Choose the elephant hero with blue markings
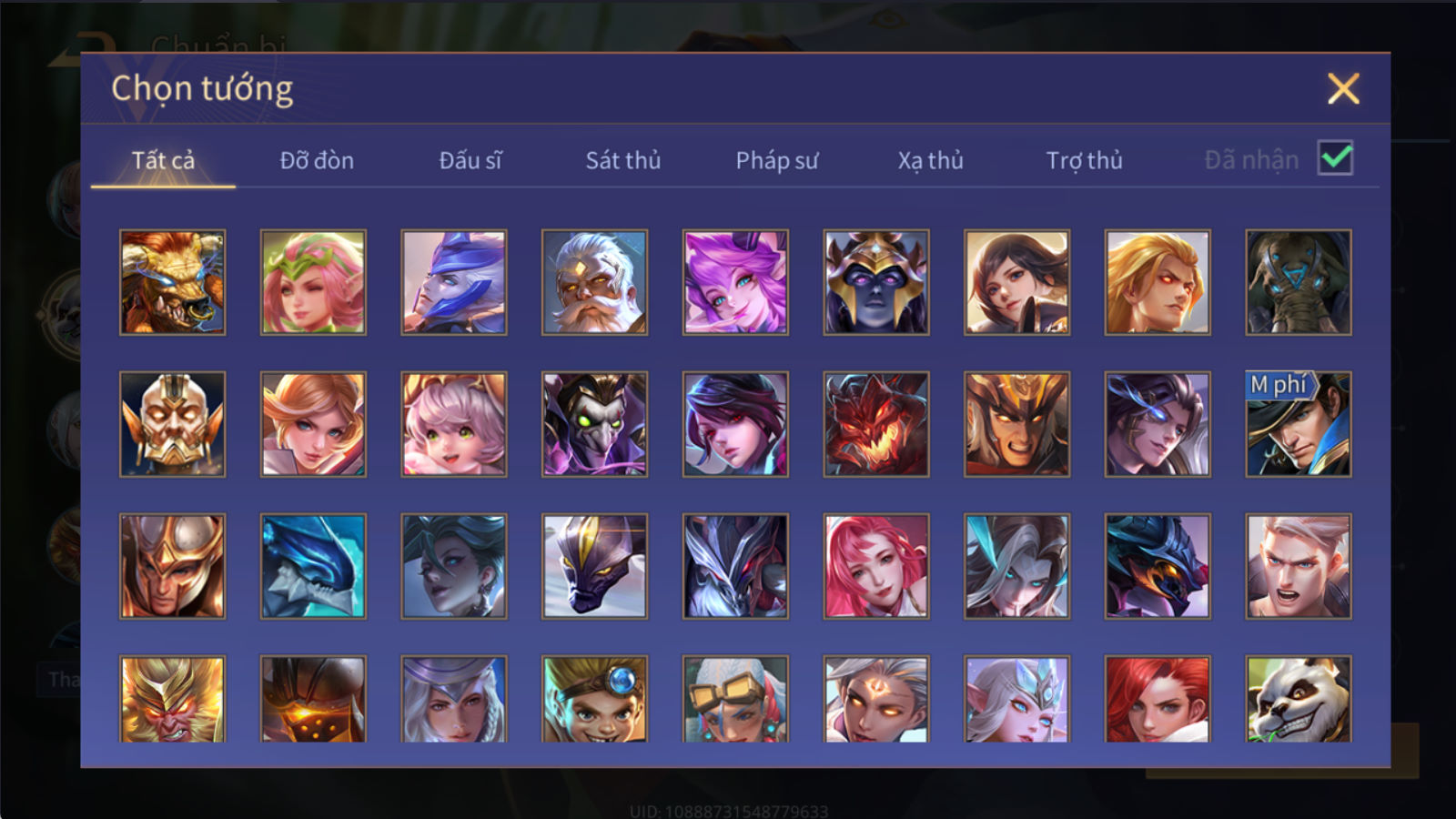Screen dimensions: 1456x819 click(x=1299, y=282)
